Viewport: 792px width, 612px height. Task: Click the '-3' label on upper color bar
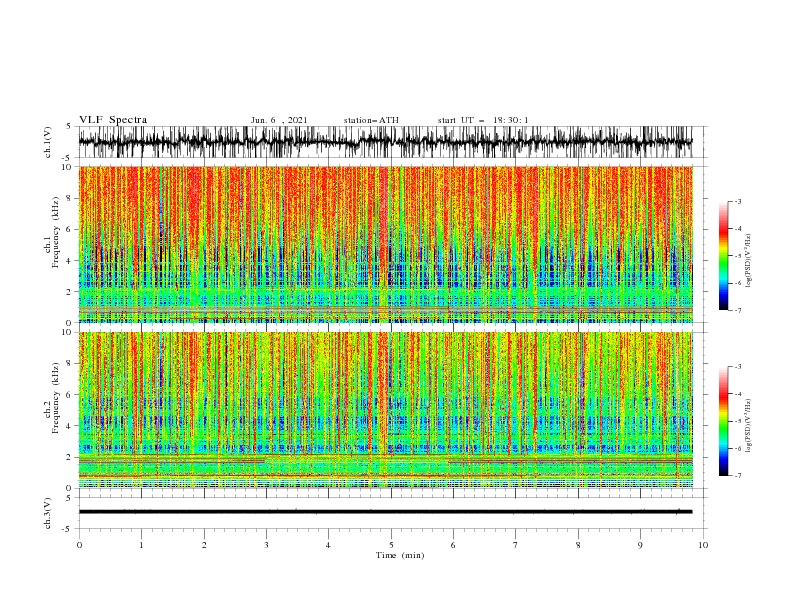[737, 201]
